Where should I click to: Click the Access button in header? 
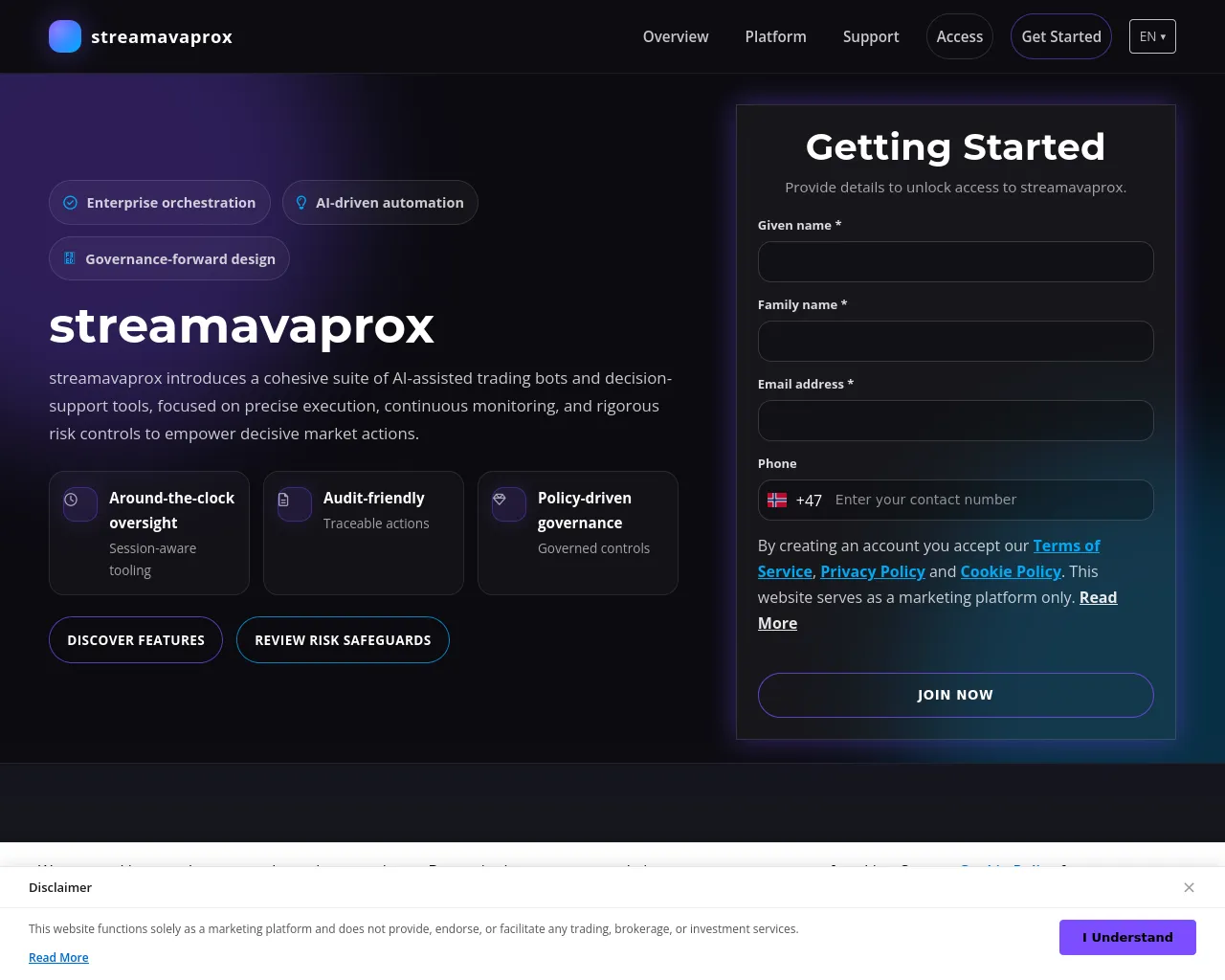pos(960,36)
